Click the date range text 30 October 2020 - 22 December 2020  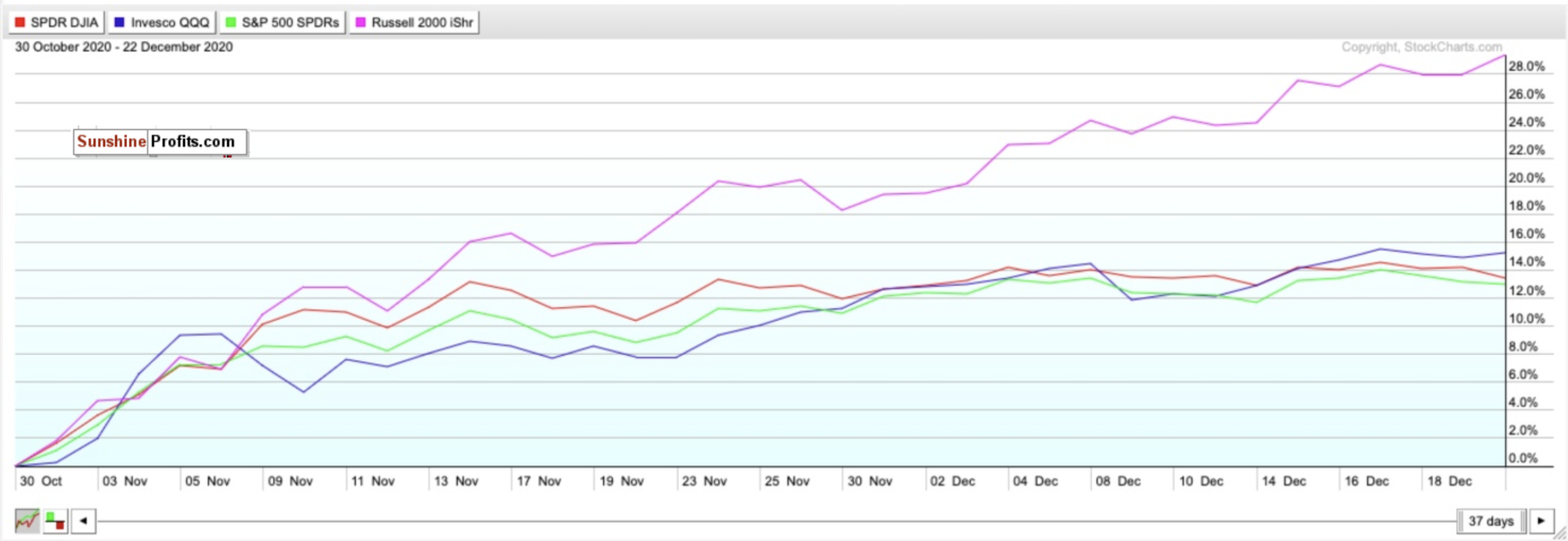(124, 47)
